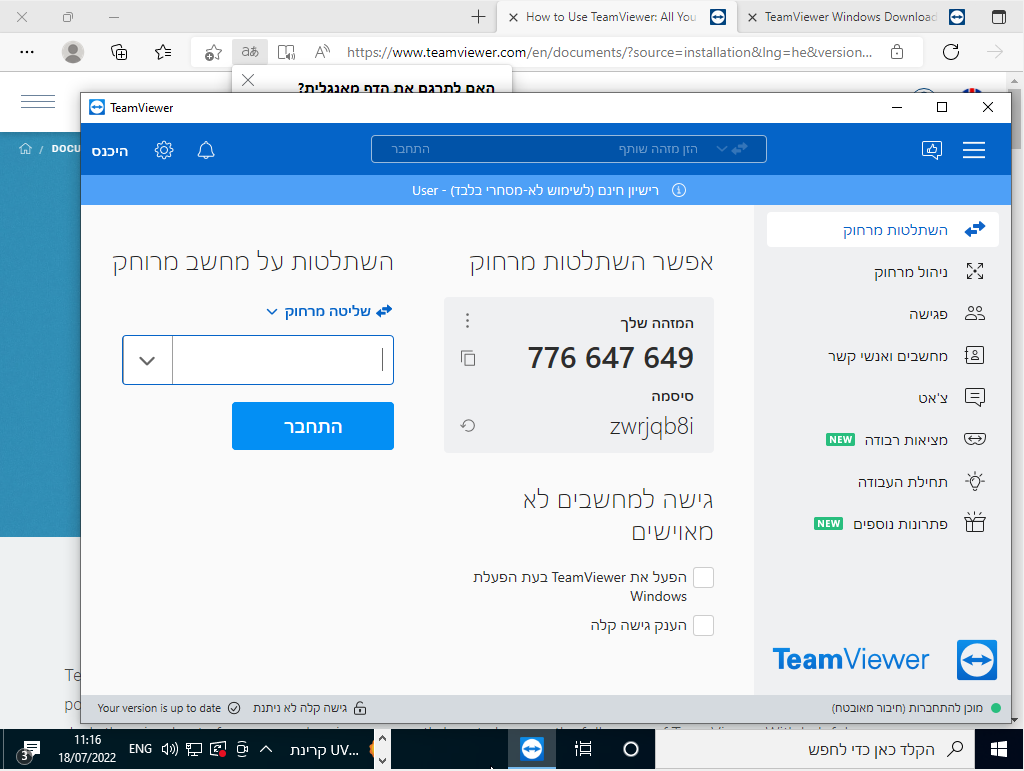Open action center notifications icon

tap(29, 750)
